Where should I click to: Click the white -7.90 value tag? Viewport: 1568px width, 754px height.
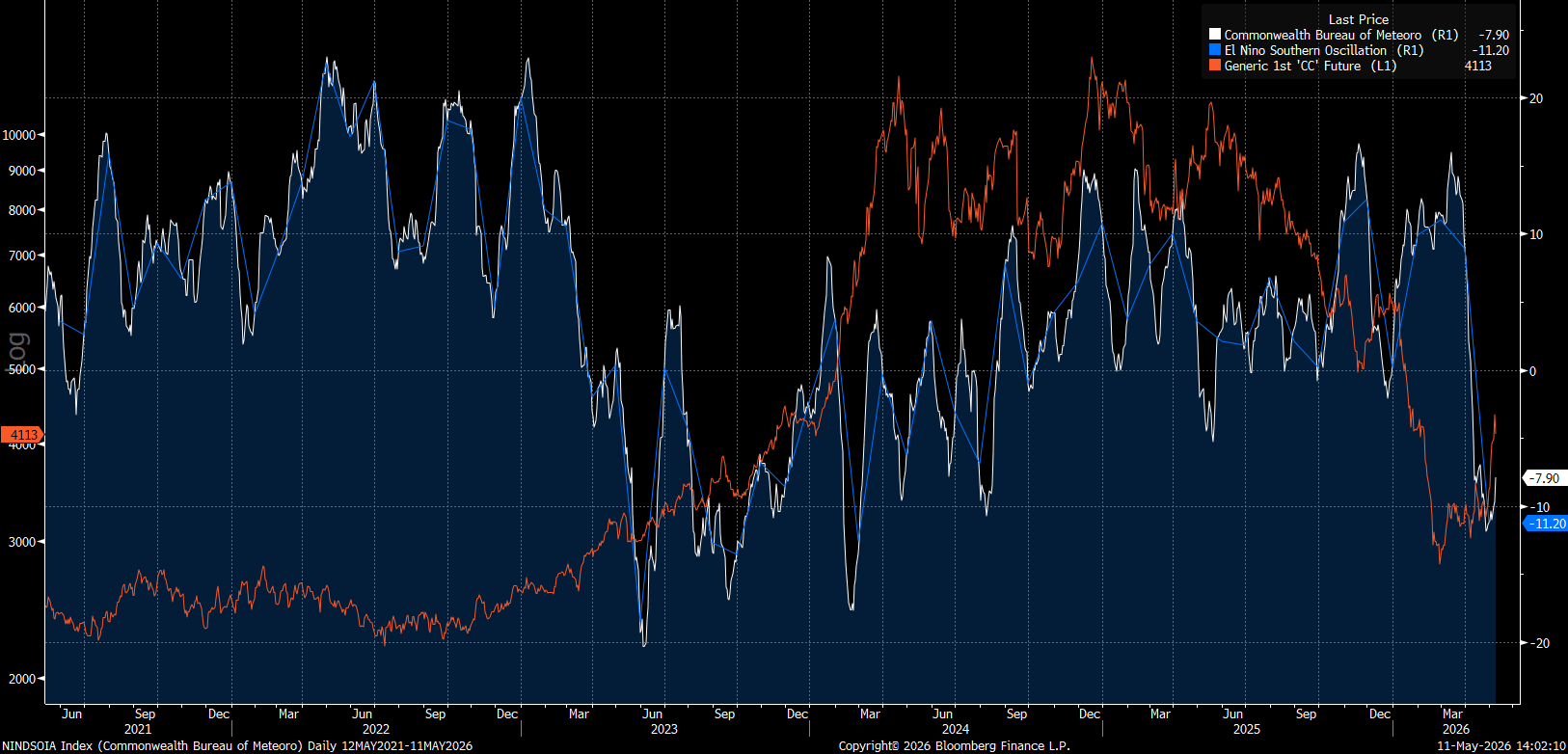coord(1544,478)
